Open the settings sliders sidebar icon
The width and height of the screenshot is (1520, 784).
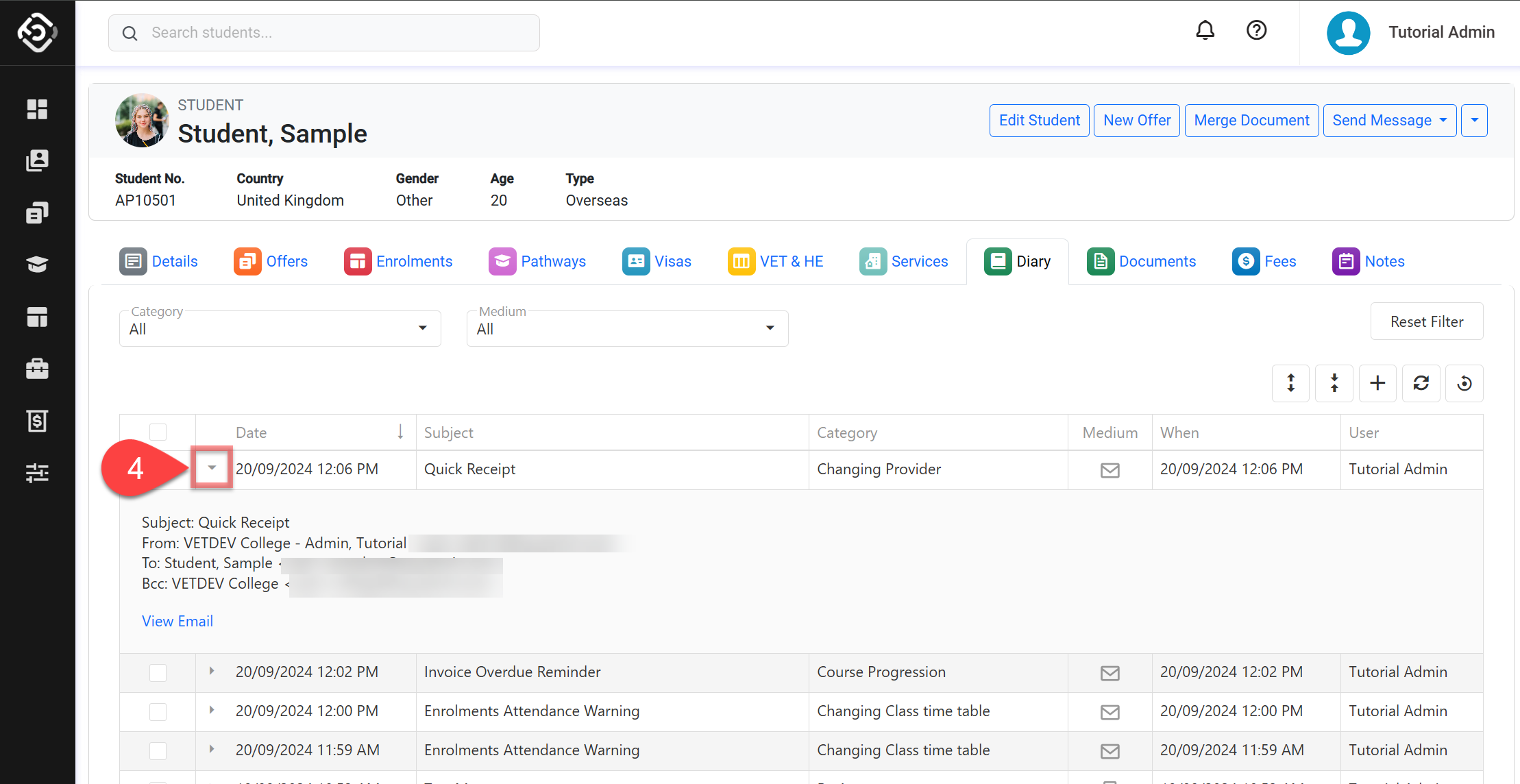coord(37,473)
